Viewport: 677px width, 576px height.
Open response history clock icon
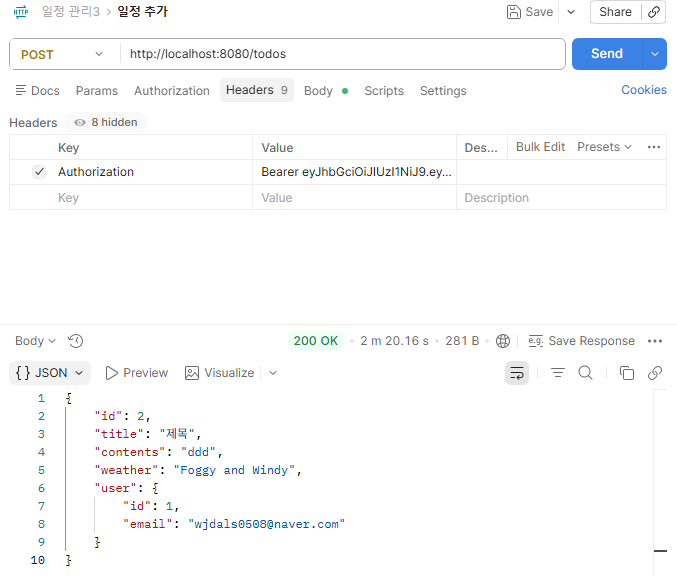pyautogui.click(x=76, y=341)
